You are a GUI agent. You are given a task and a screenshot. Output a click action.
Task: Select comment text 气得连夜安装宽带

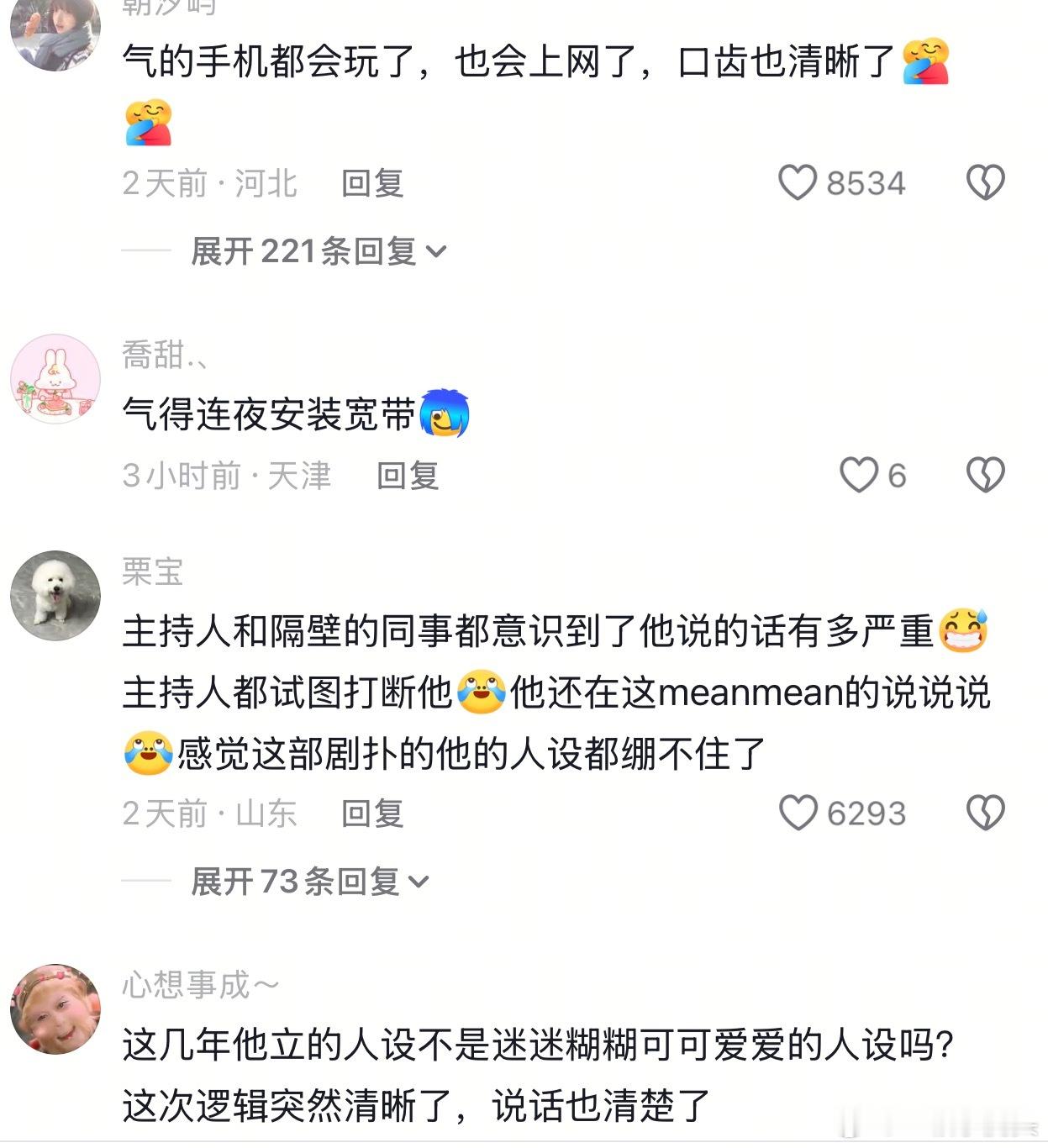(269, 413)
